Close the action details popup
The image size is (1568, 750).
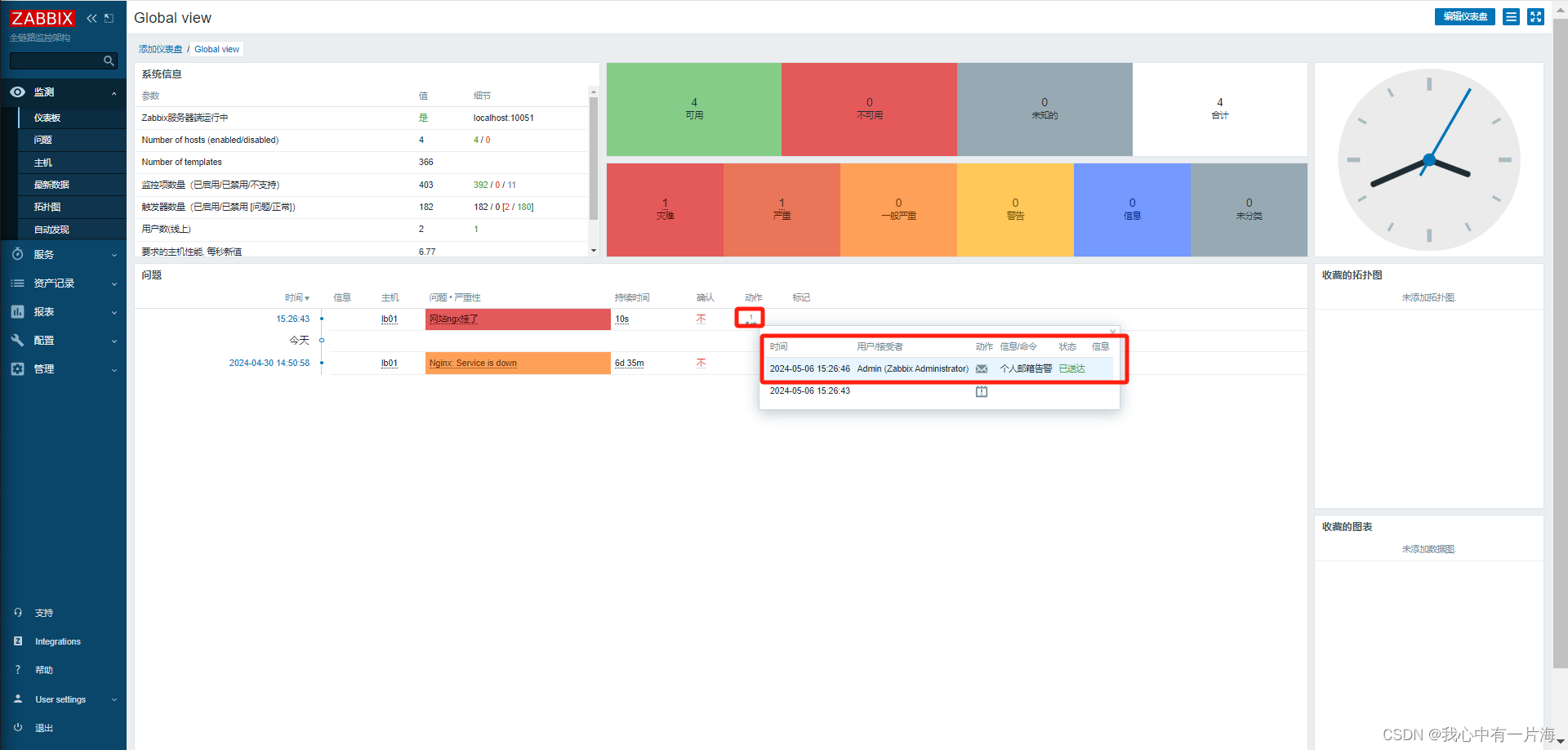pos(1112,332)
